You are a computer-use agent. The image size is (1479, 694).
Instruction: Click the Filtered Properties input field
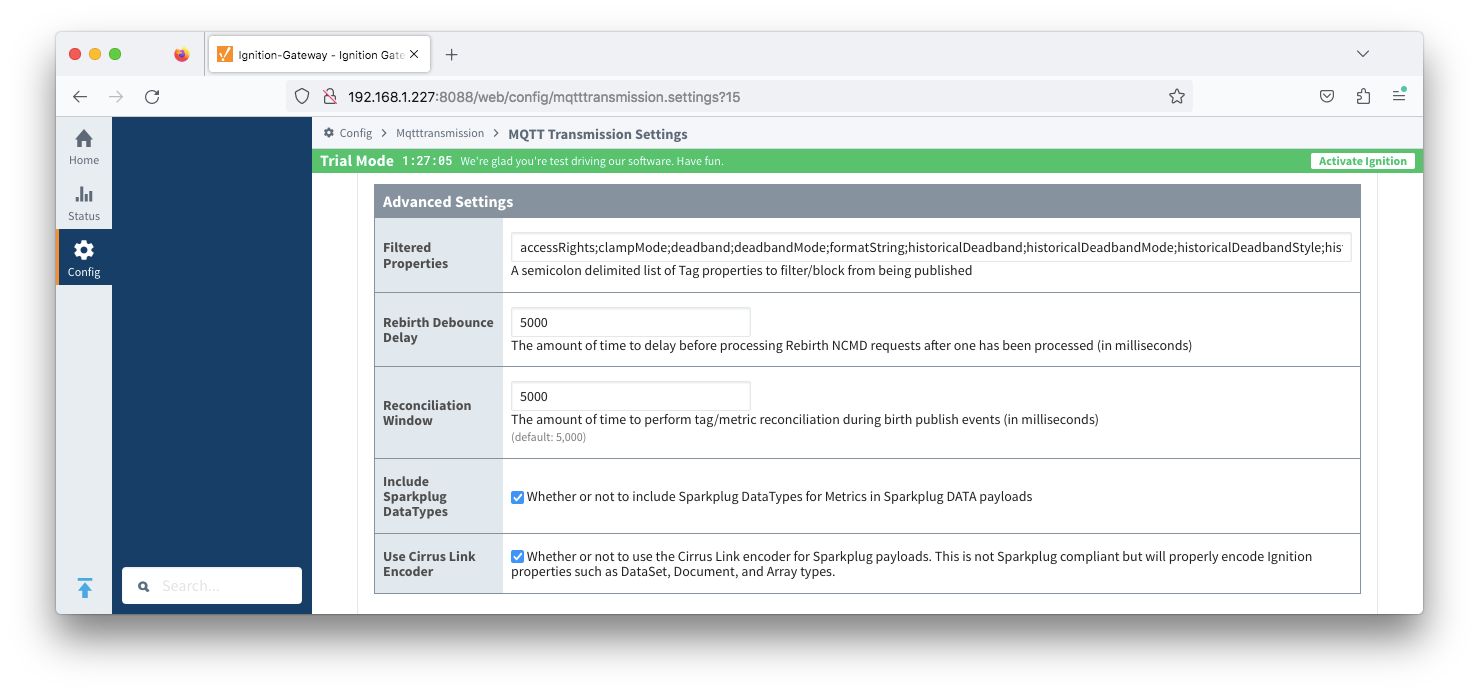pyautogui.click(x=931, y=247)
